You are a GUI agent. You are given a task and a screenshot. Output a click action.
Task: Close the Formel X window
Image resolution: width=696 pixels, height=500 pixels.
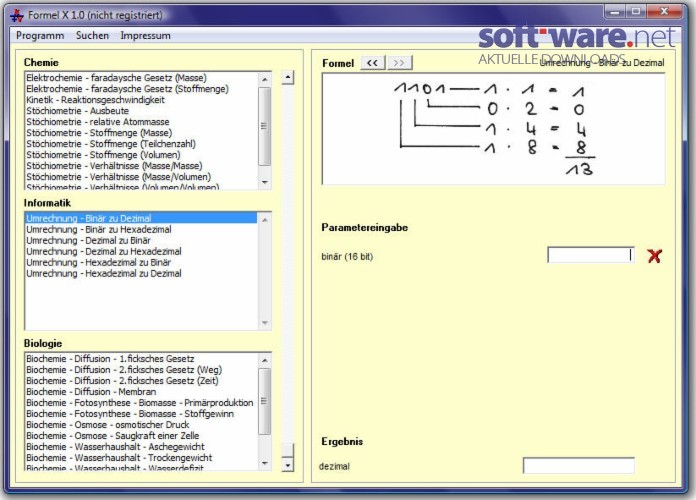(x=664, y=12)
